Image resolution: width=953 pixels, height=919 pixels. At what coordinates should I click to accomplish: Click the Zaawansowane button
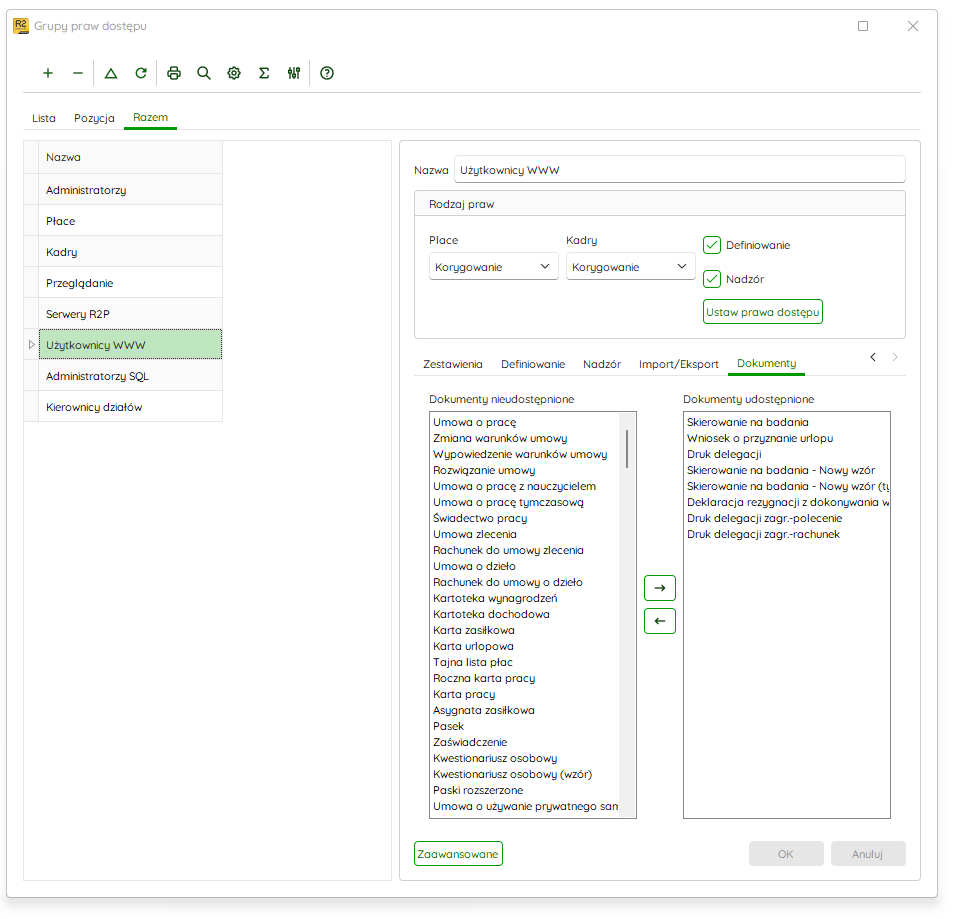(x=458, y=854)
